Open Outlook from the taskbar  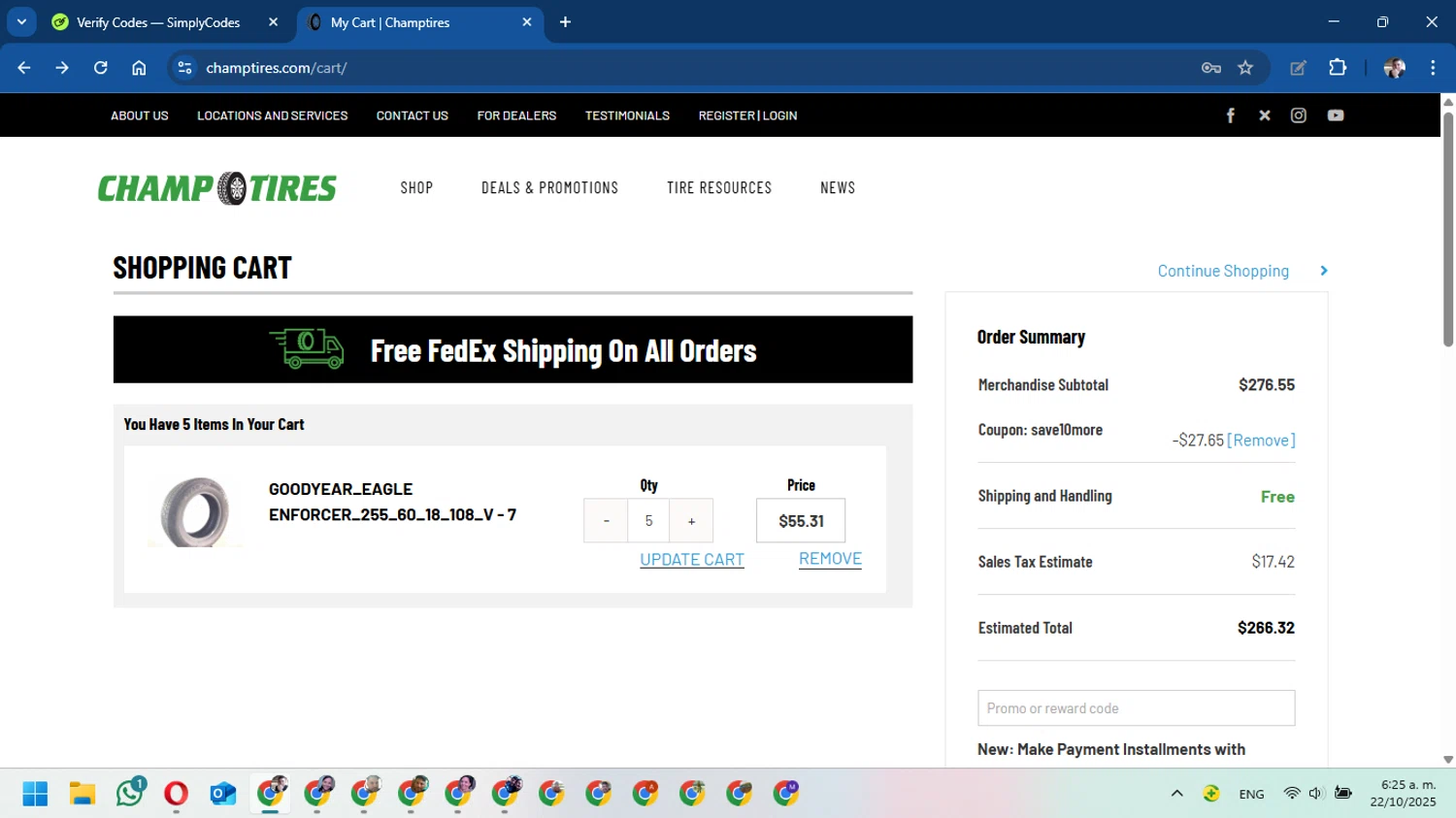(x=223, y=794)
